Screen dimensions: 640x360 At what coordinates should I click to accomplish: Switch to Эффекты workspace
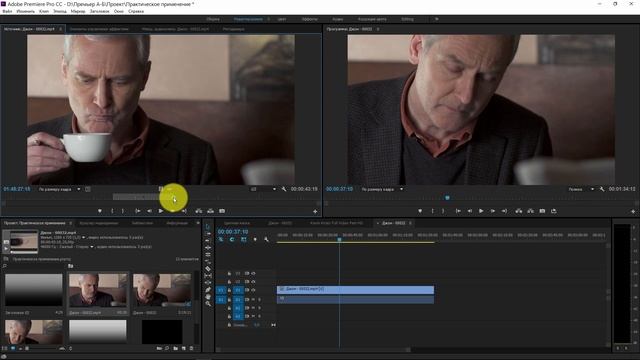[x=309, y=19]
